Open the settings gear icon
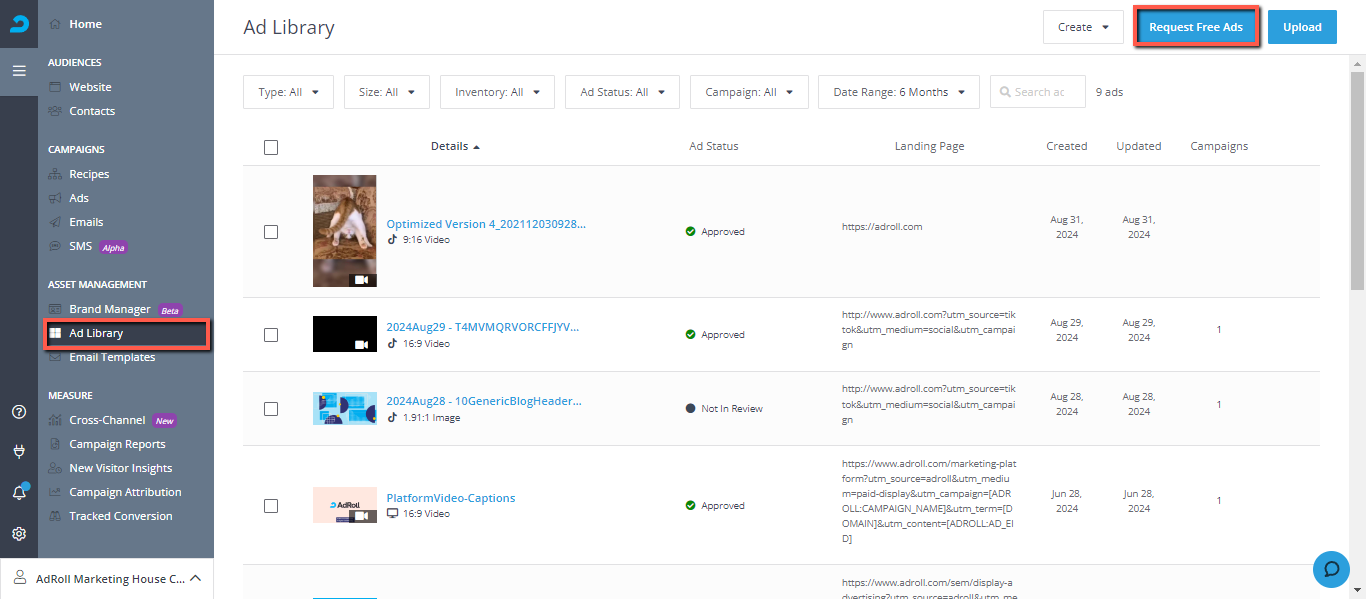This screenshot has height=599, width=1366. tap(19, 534)
